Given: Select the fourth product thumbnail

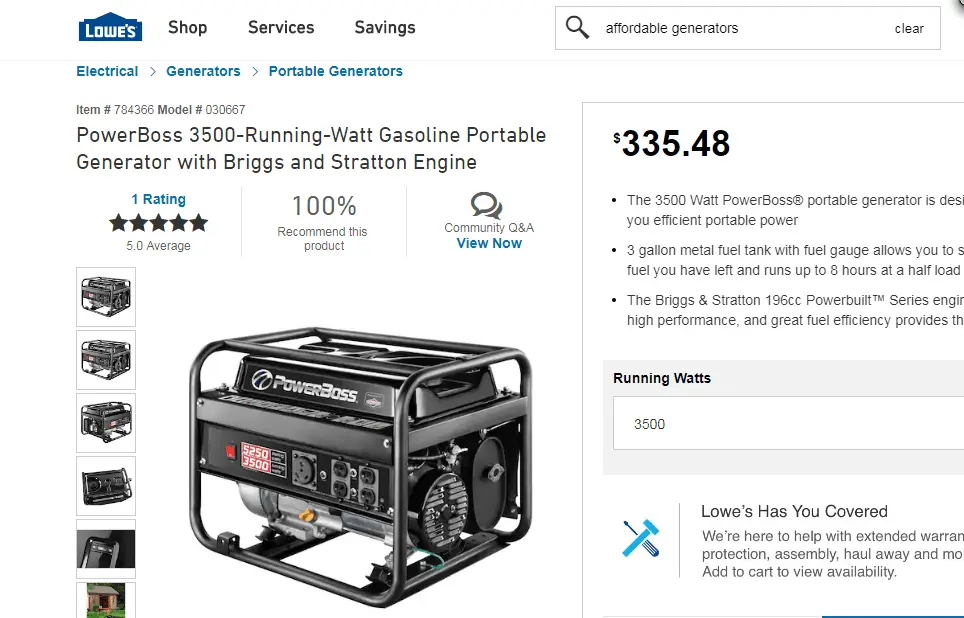Looking at the screenshot, I should click(105, 487).
